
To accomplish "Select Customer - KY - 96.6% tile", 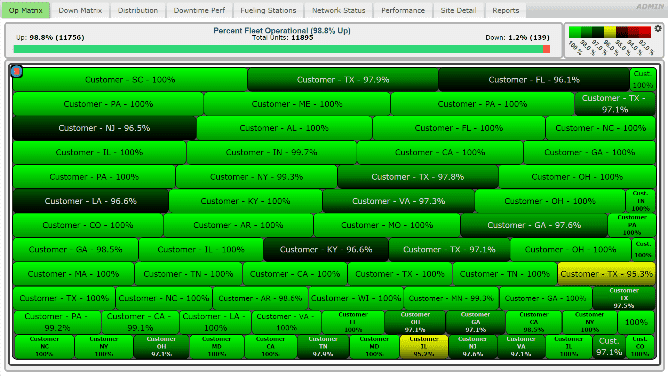I will [x=326, y=250].
